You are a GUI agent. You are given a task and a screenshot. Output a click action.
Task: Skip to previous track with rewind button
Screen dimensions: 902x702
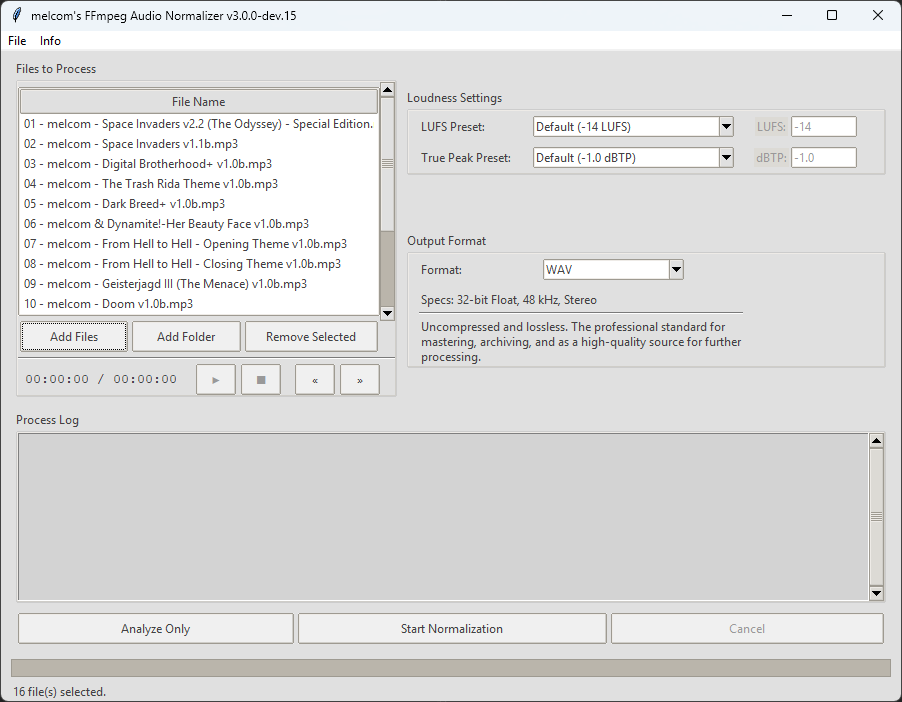pyautogui.click(x=315, y=380)
